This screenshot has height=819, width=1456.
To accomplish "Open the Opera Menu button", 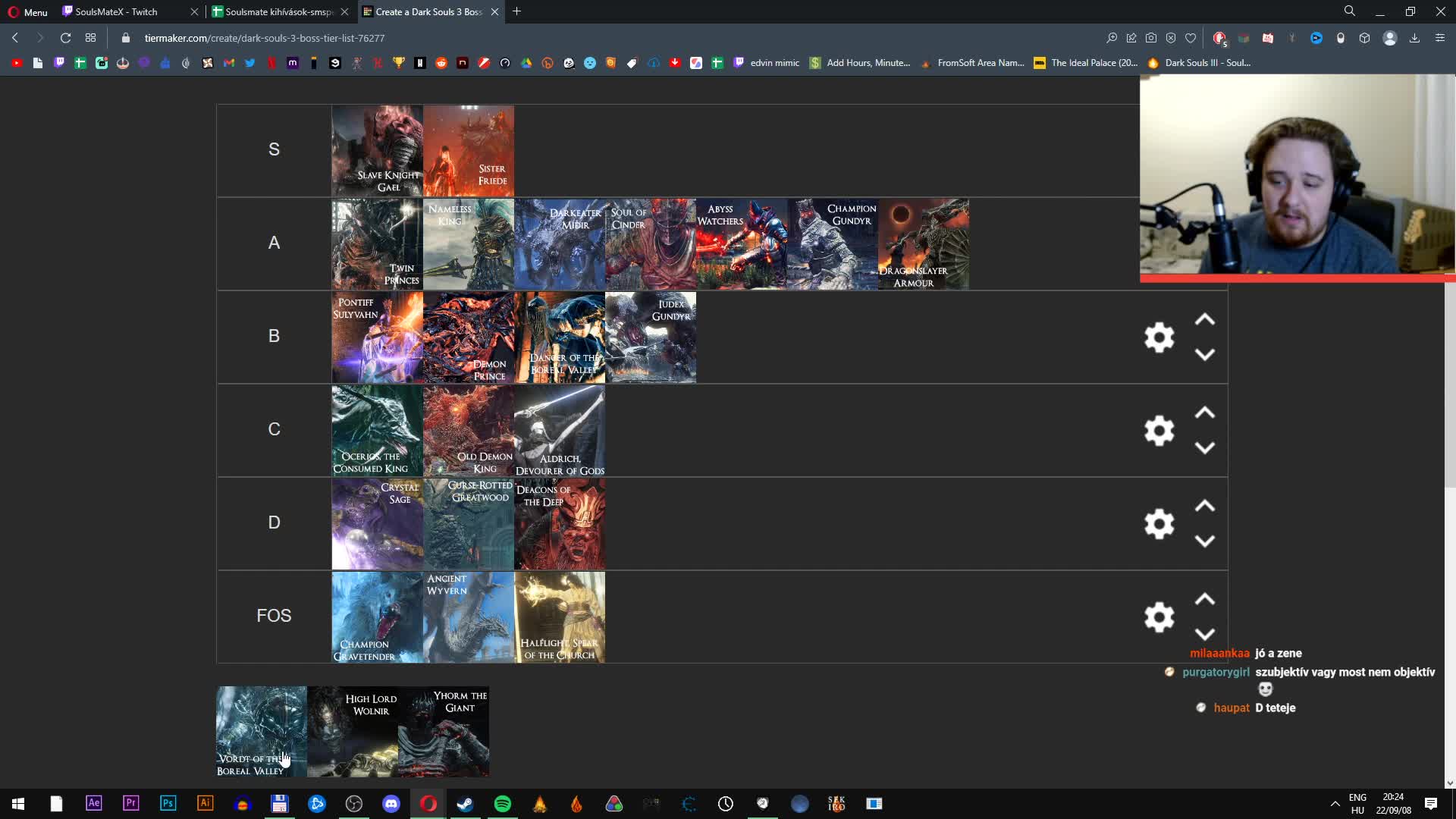I will [x=28, y=11].
